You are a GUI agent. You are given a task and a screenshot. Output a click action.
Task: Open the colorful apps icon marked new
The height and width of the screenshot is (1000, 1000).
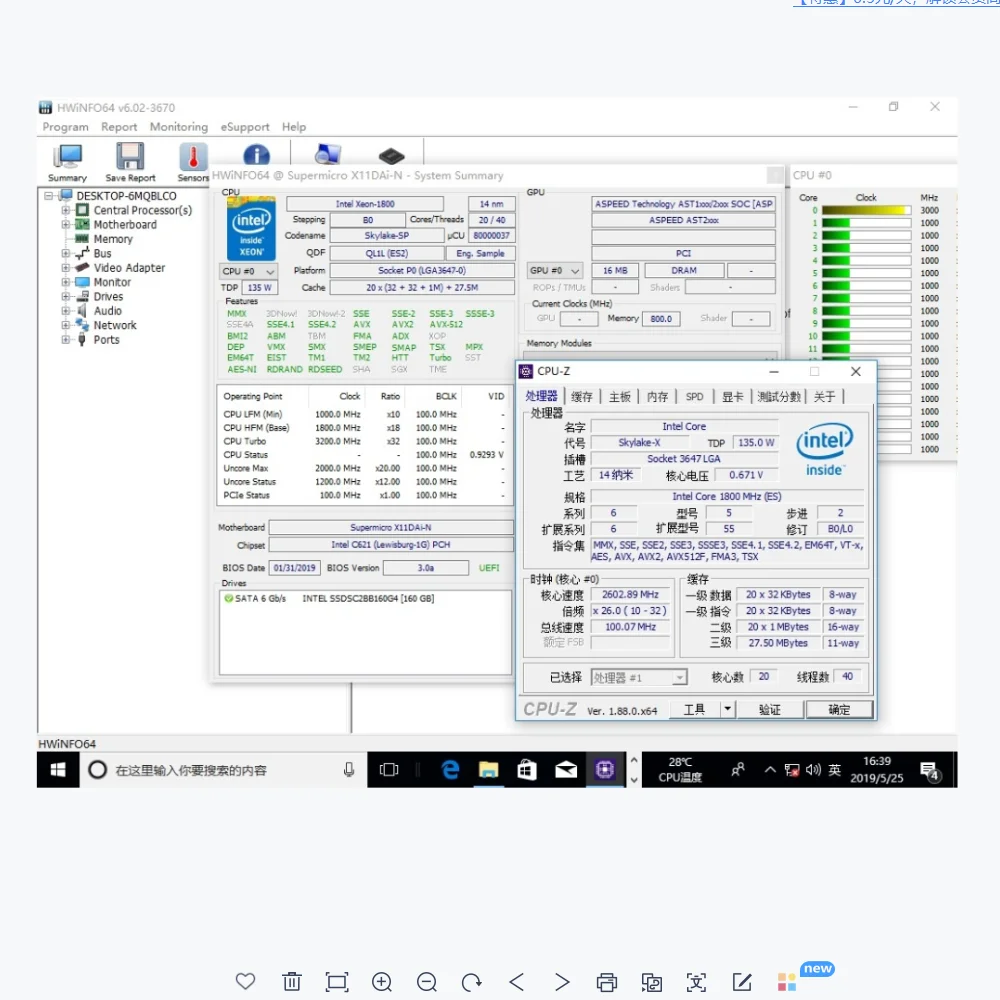(787, 982)
